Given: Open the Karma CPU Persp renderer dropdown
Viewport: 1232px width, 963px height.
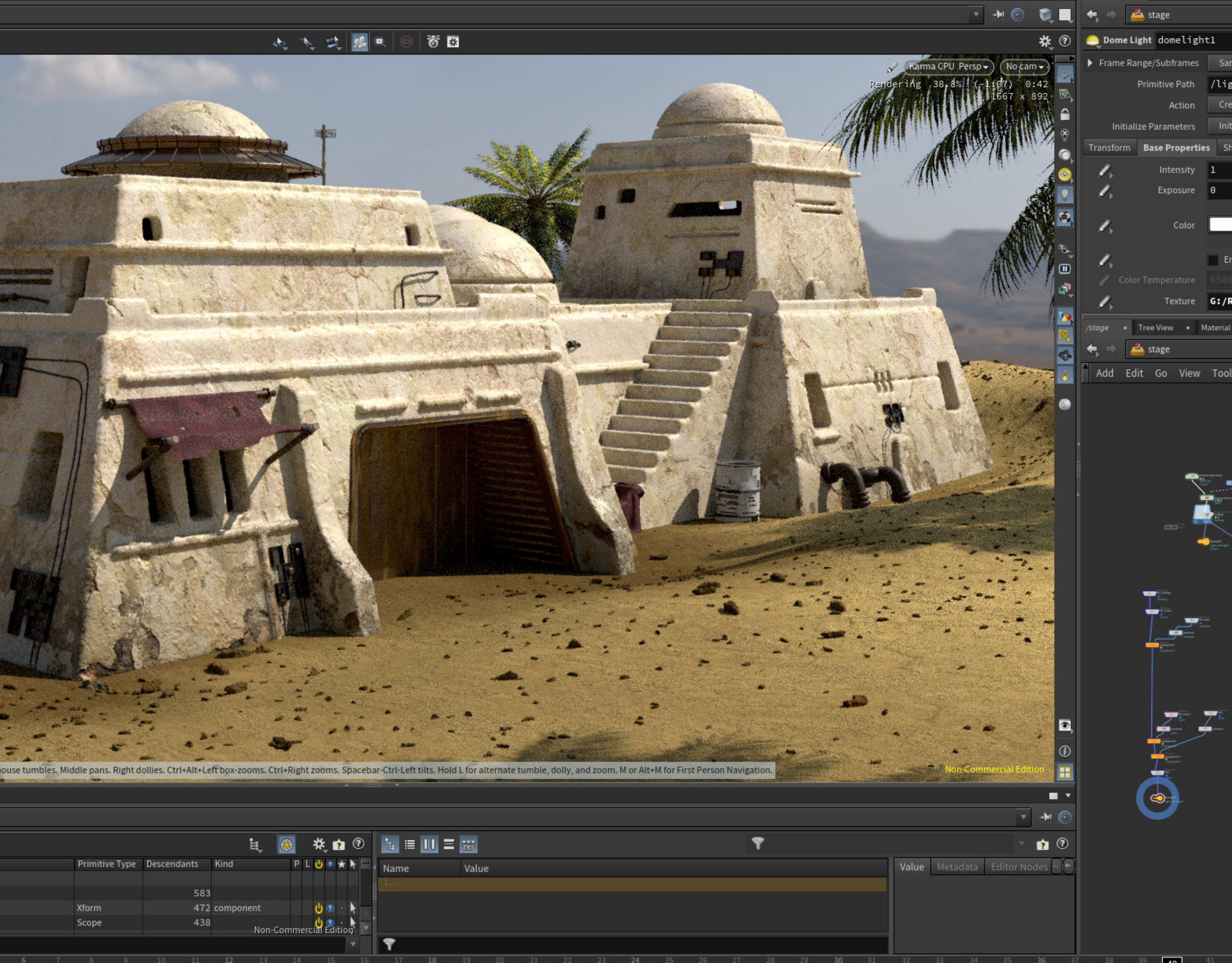Looking at the screenshot, I should pos(948,66).
